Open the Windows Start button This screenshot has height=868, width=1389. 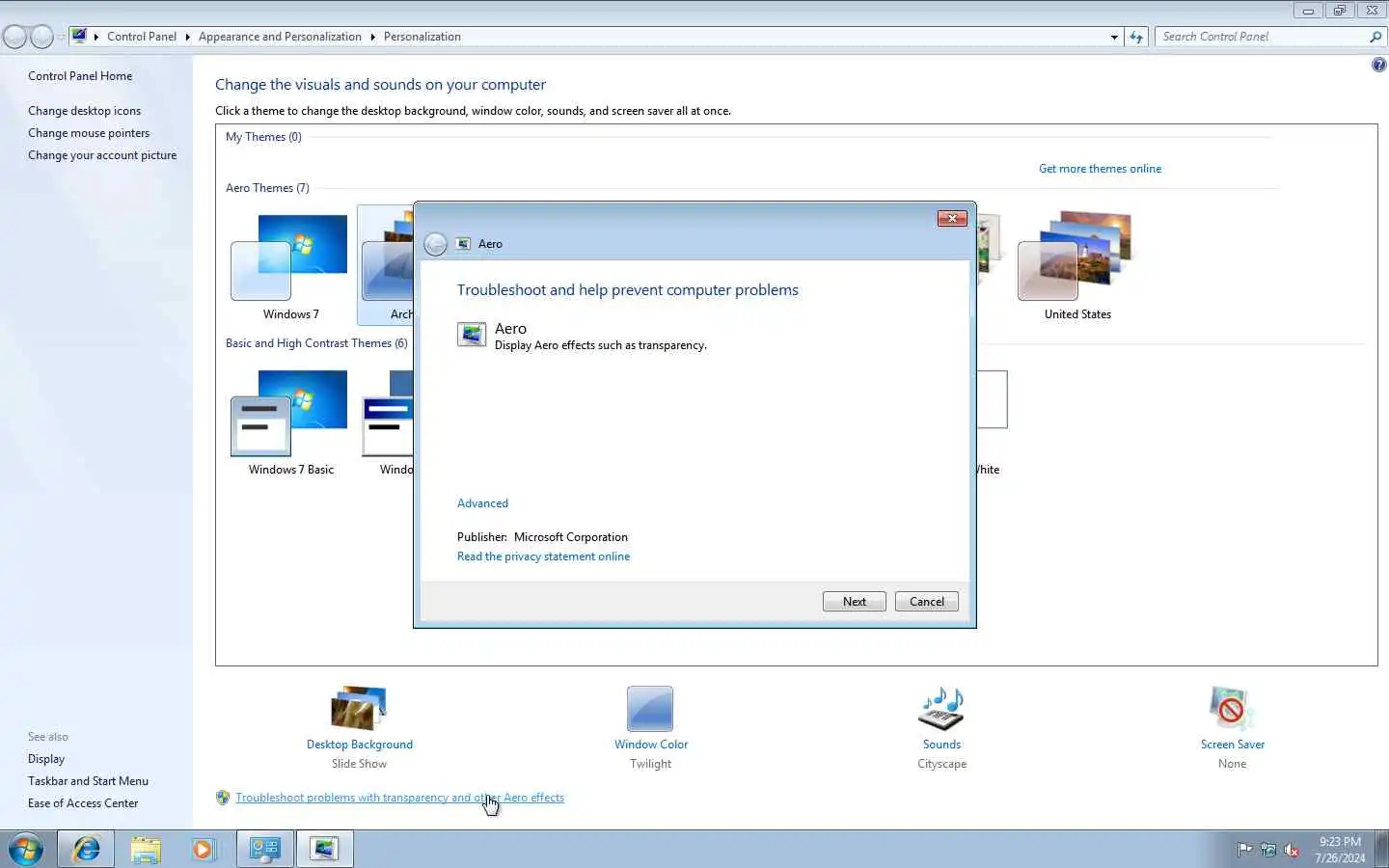25,849
